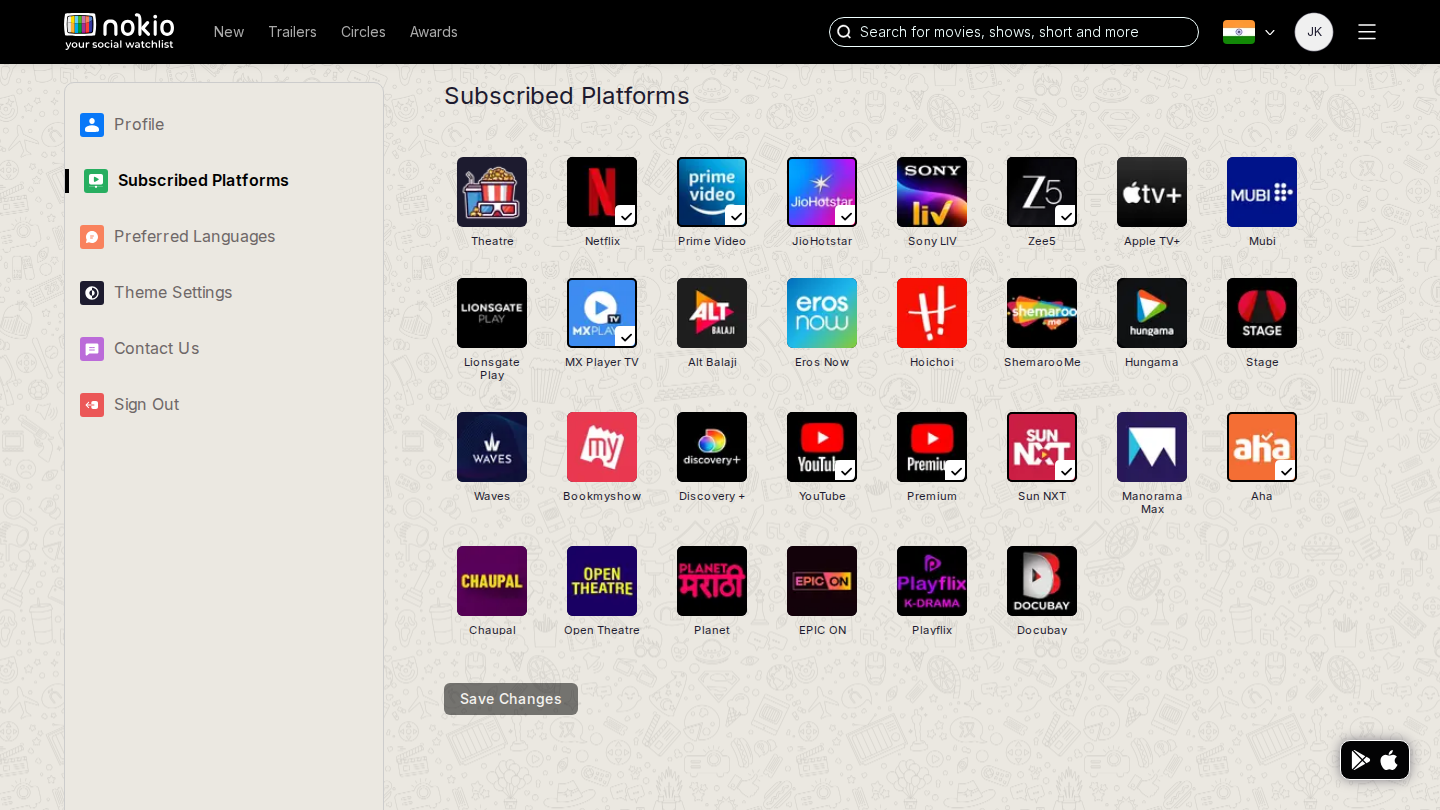1440x810 pixels.
Task: Select the Apple TV+ platform icon
Action: [1152, 192]
